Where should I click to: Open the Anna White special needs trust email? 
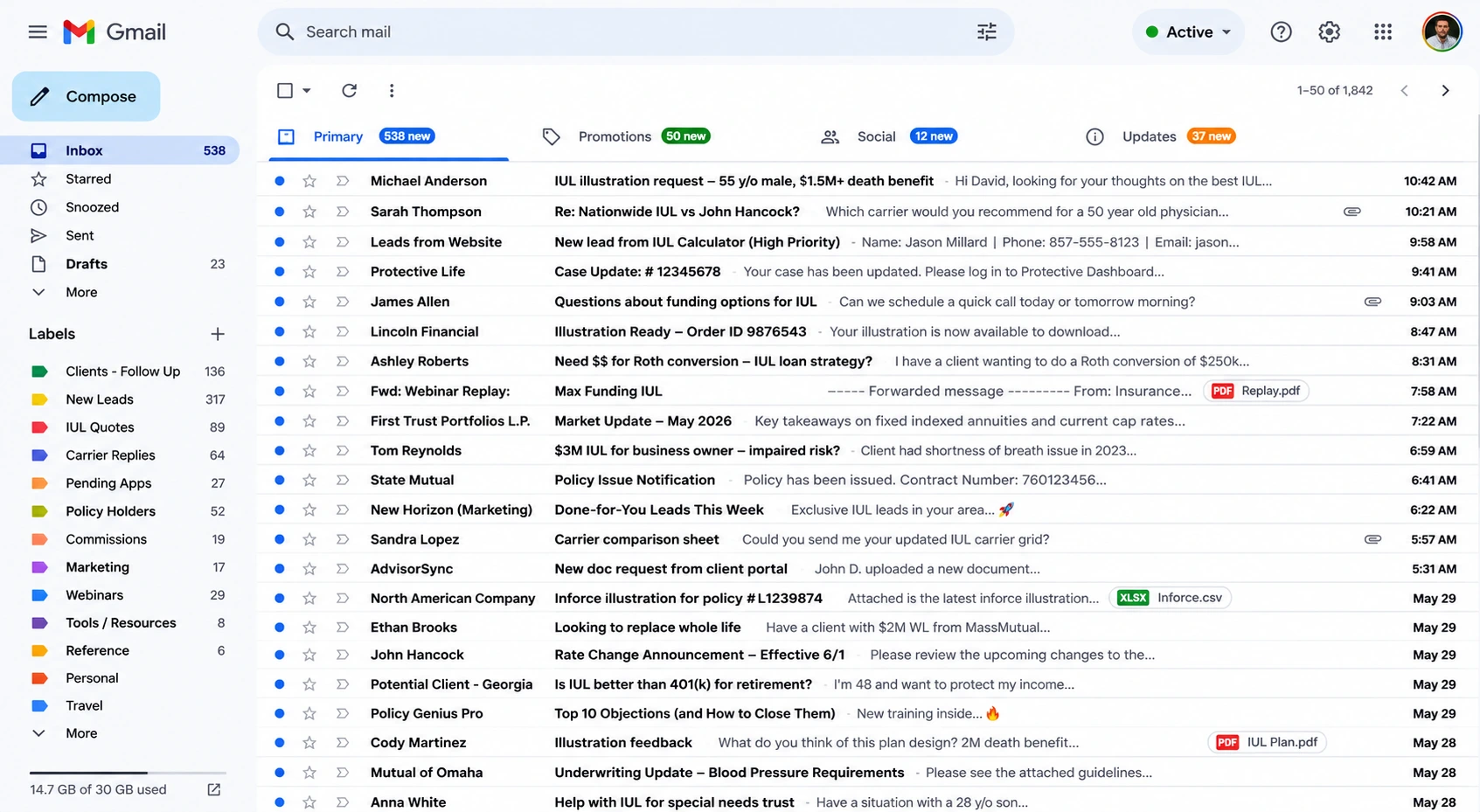(869, 802)
